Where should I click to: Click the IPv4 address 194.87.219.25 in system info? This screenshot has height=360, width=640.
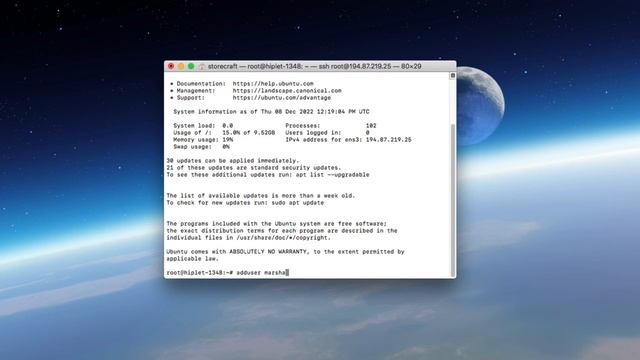[389, 140]
